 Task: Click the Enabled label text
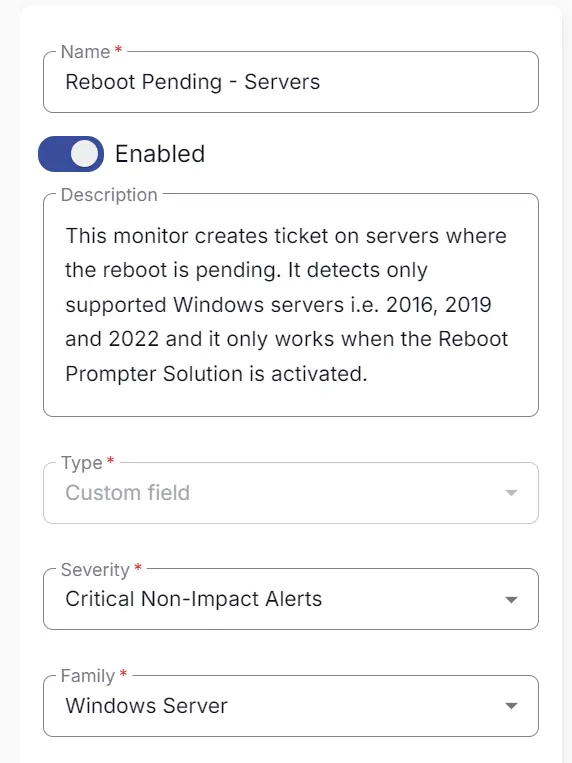tap(160, 154)
